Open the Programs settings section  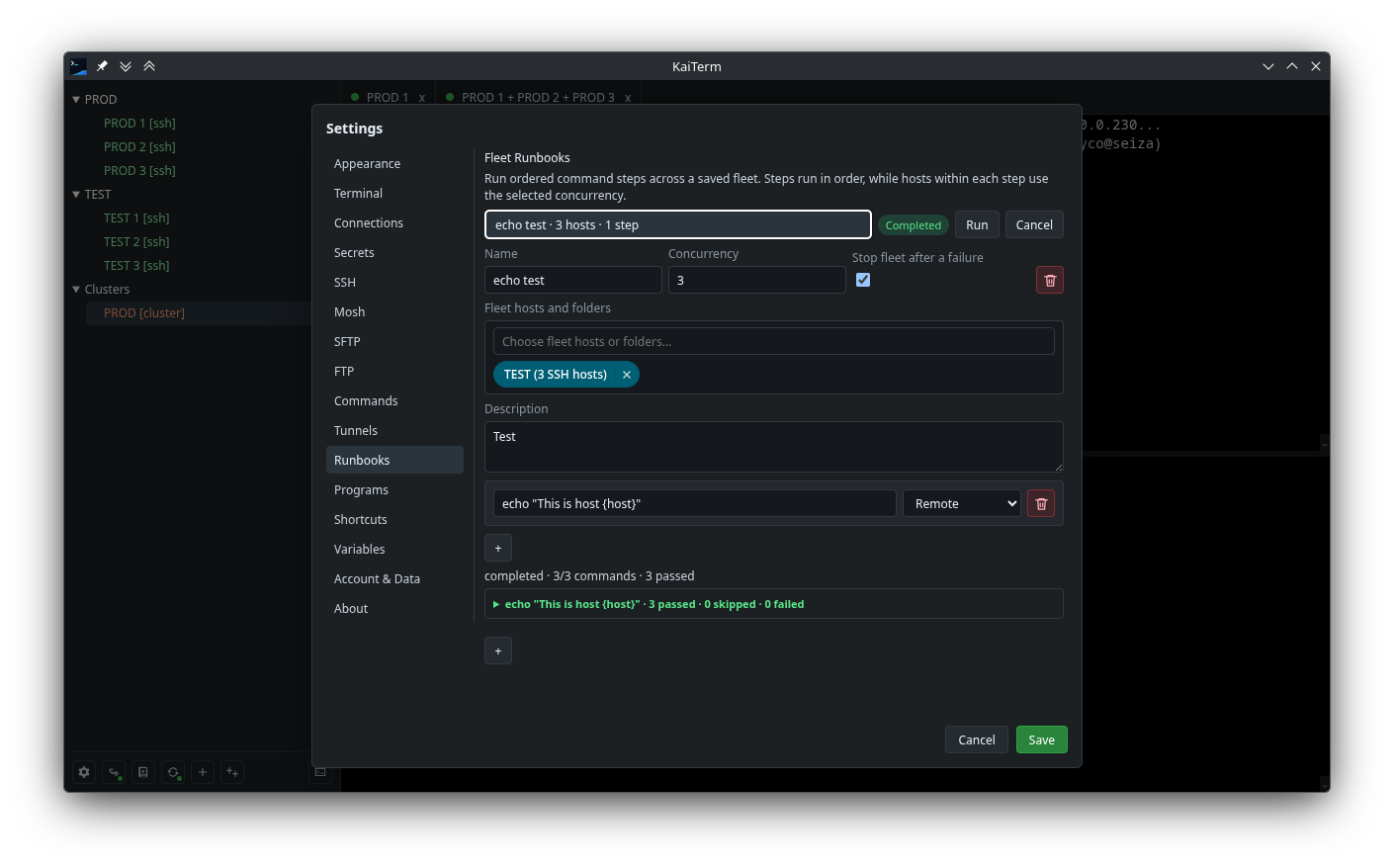pyautogui.click(x=394, y=490)
